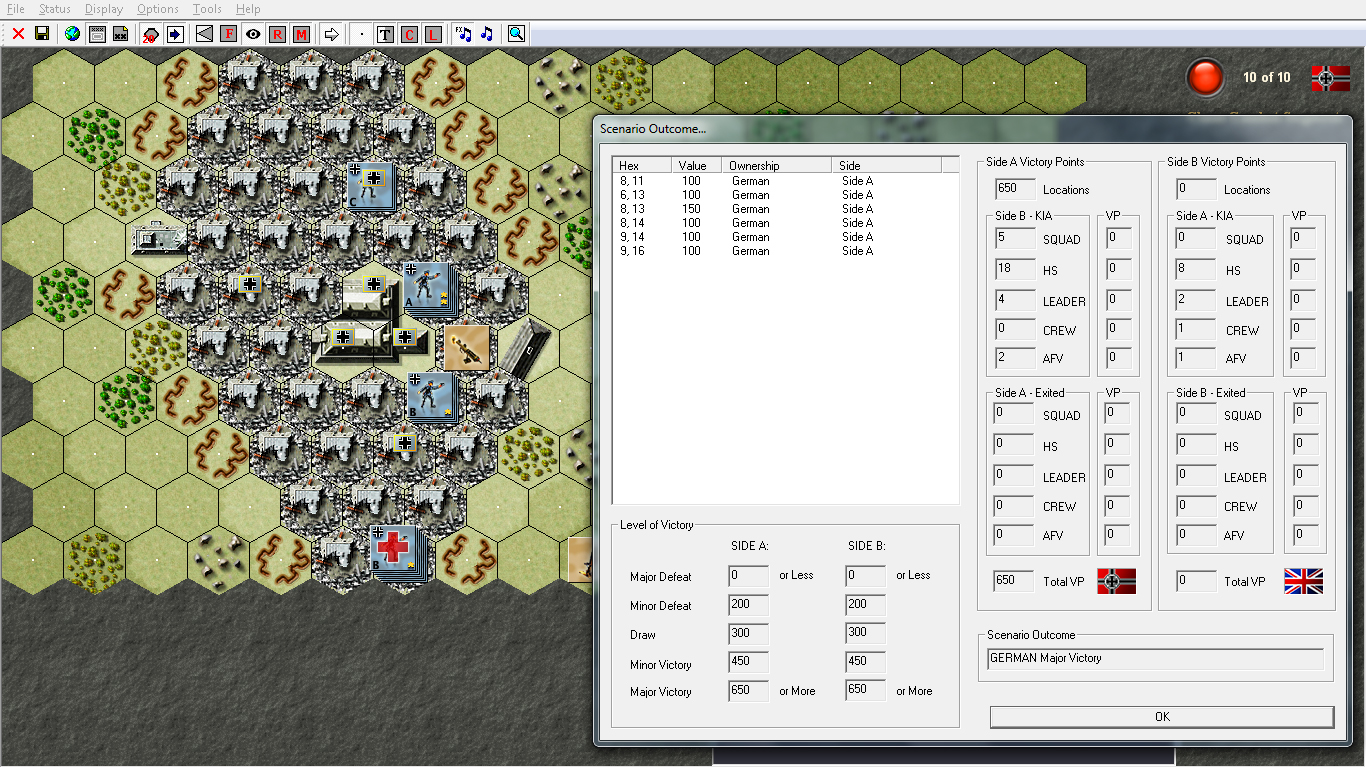Click the R (Rout) toolbar icon
This screenshot has width=1366, height=768.
pyautogui.click(x=276, y=33)
